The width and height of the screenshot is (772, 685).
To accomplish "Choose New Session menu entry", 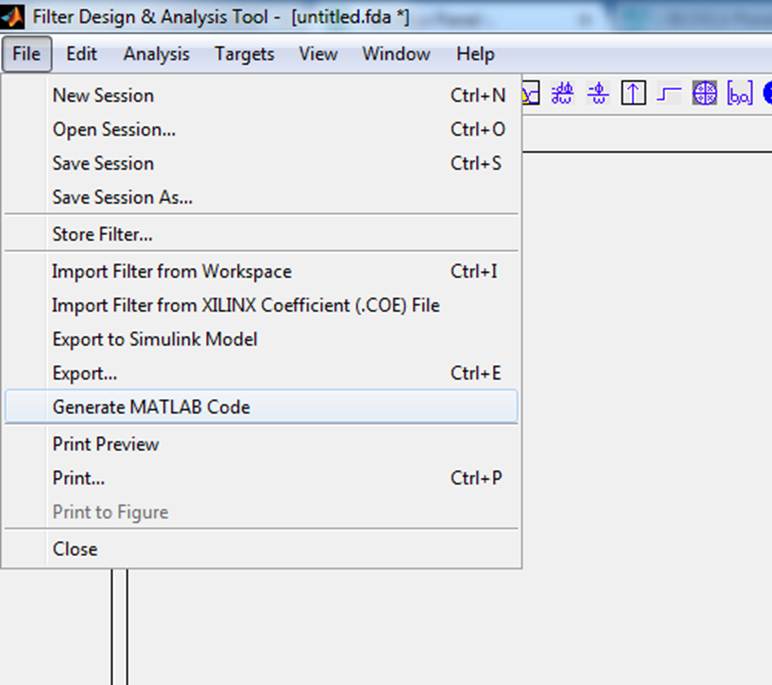I will (103, 96).
